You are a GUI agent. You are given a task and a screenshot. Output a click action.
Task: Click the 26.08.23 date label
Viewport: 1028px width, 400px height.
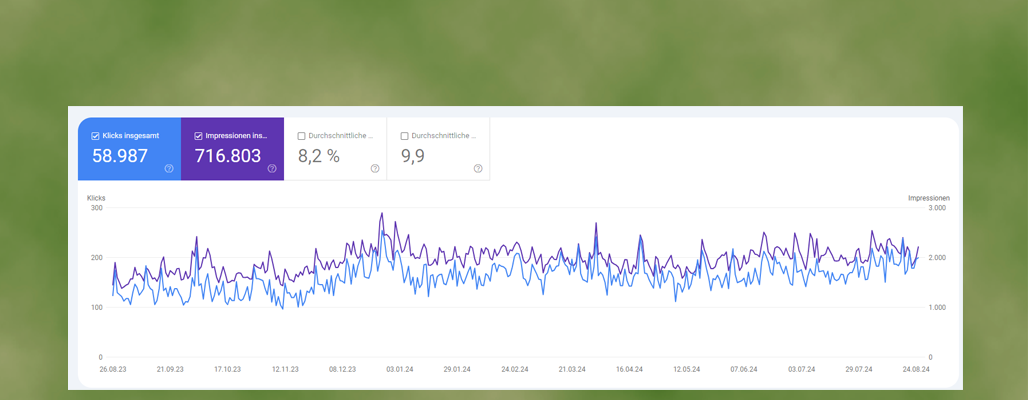(x=113, y=369)
